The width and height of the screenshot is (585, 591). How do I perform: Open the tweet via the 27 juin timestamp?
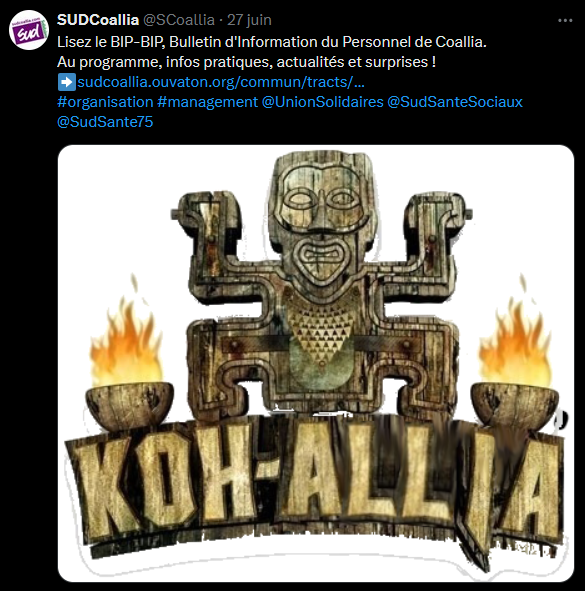[249, 20]
